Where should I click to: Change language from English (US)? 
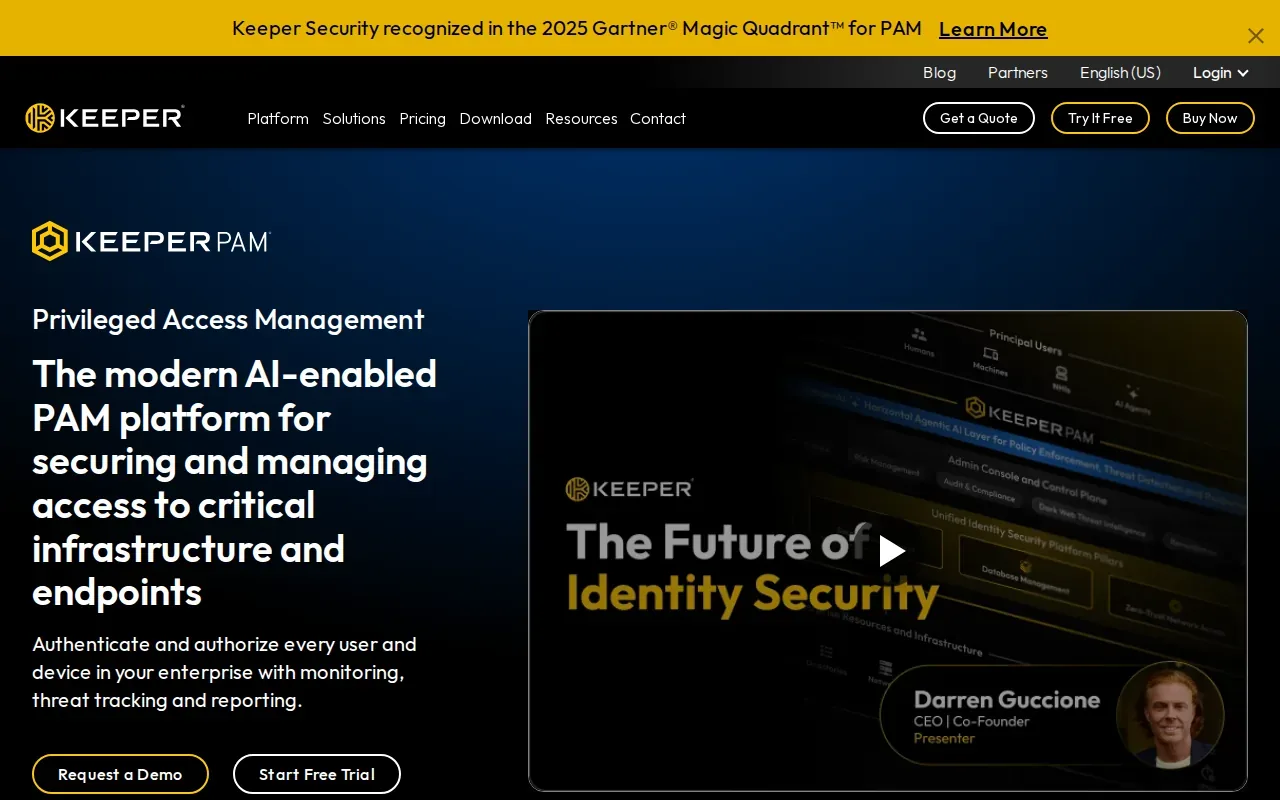coord(1120,73)
